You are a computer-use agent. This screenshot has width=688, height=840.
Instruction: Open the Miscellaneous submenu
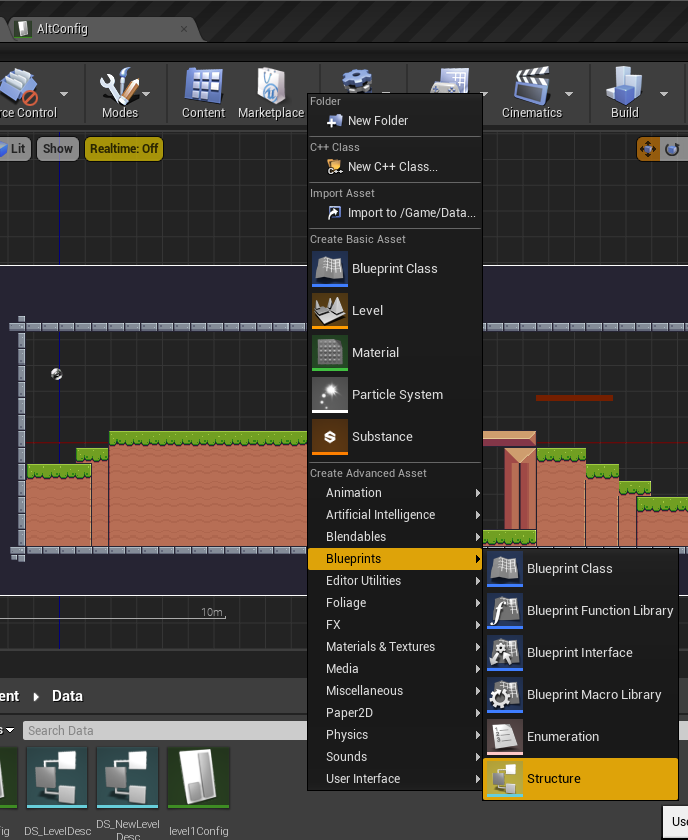point(395,691)
